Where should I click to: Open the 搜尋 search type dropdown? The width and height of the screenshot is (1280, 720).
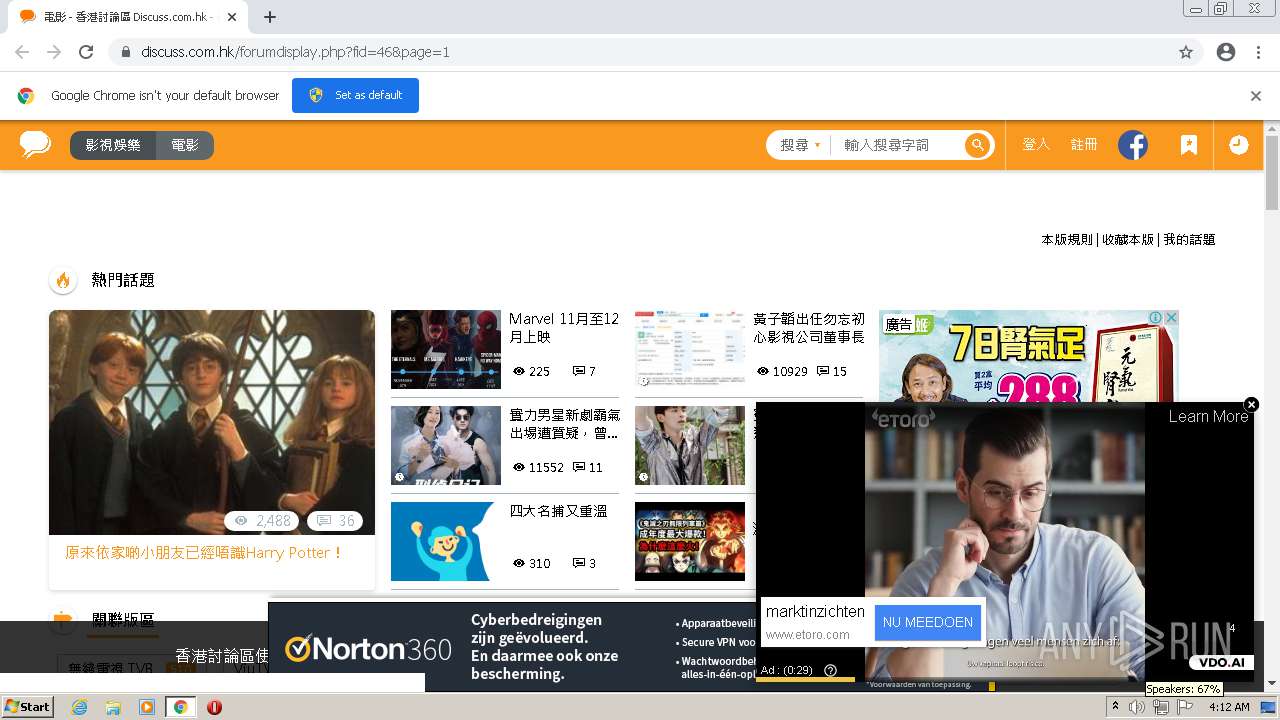tap(800, 145)
